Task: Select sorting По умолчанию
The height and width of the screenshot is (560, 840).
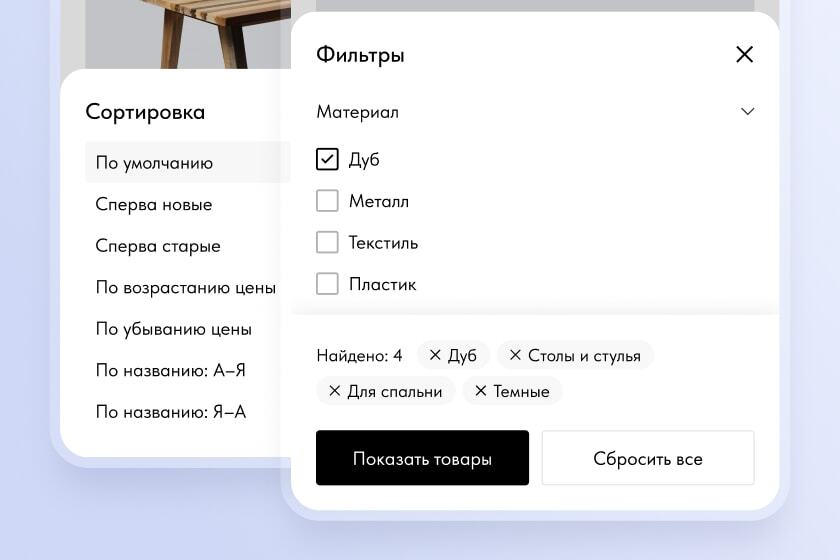Action: pos(188,162)
